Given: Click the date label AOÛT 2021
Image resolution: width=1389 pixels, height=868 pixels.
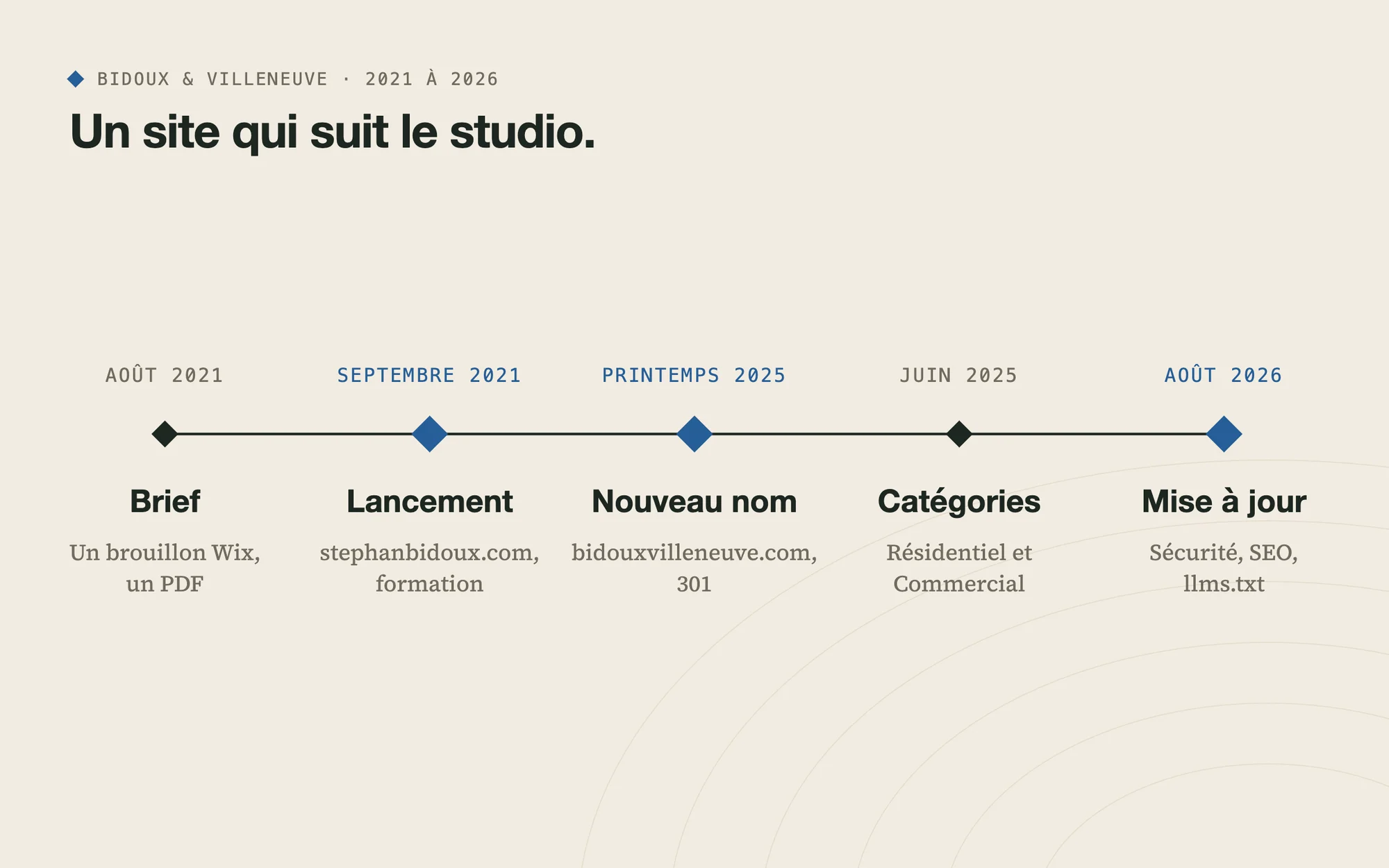Looking at the screenshot, I should 165,375.
